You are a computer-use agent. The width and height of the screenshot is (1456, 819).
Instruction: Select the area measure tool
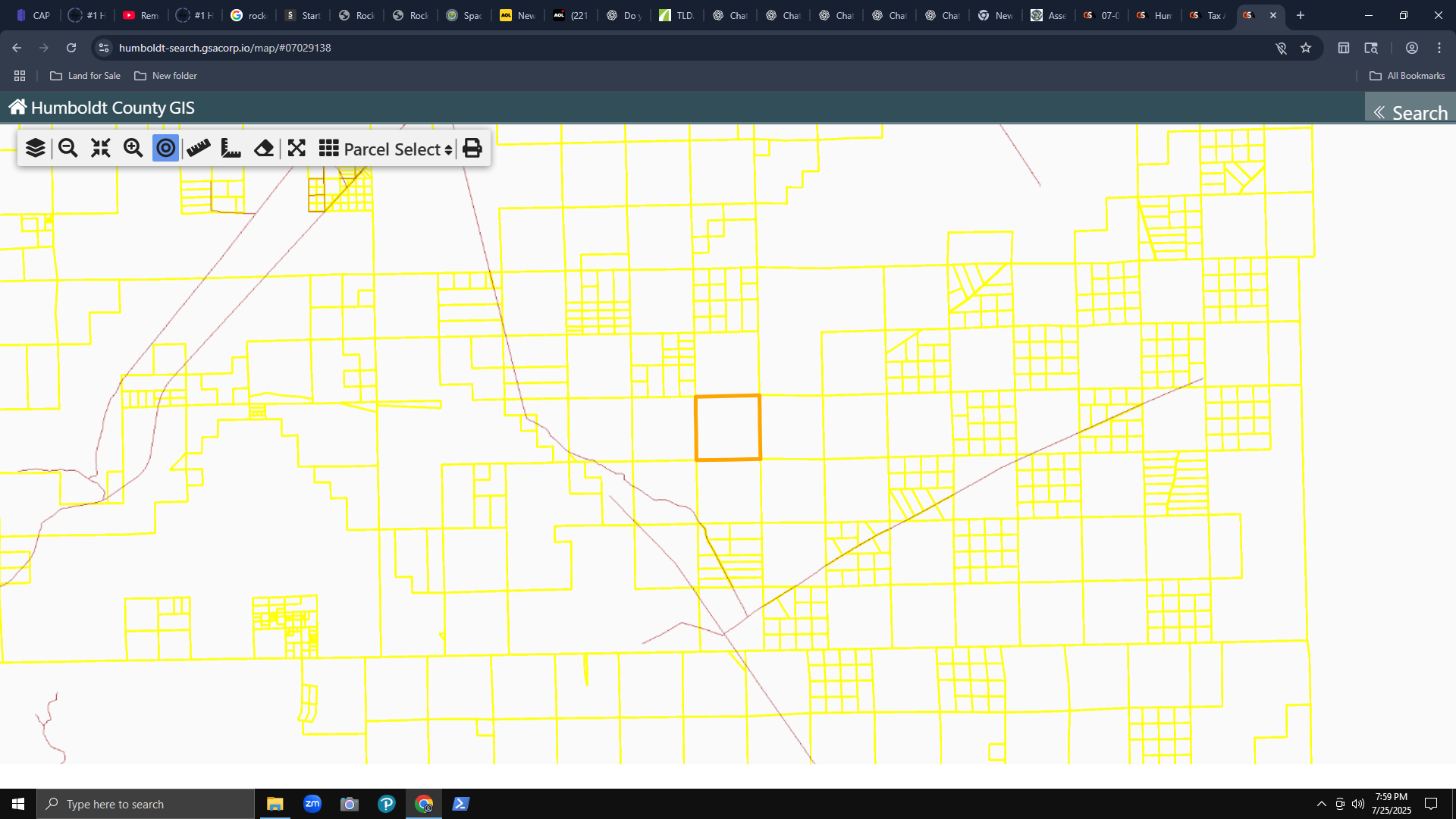point(231,148)
